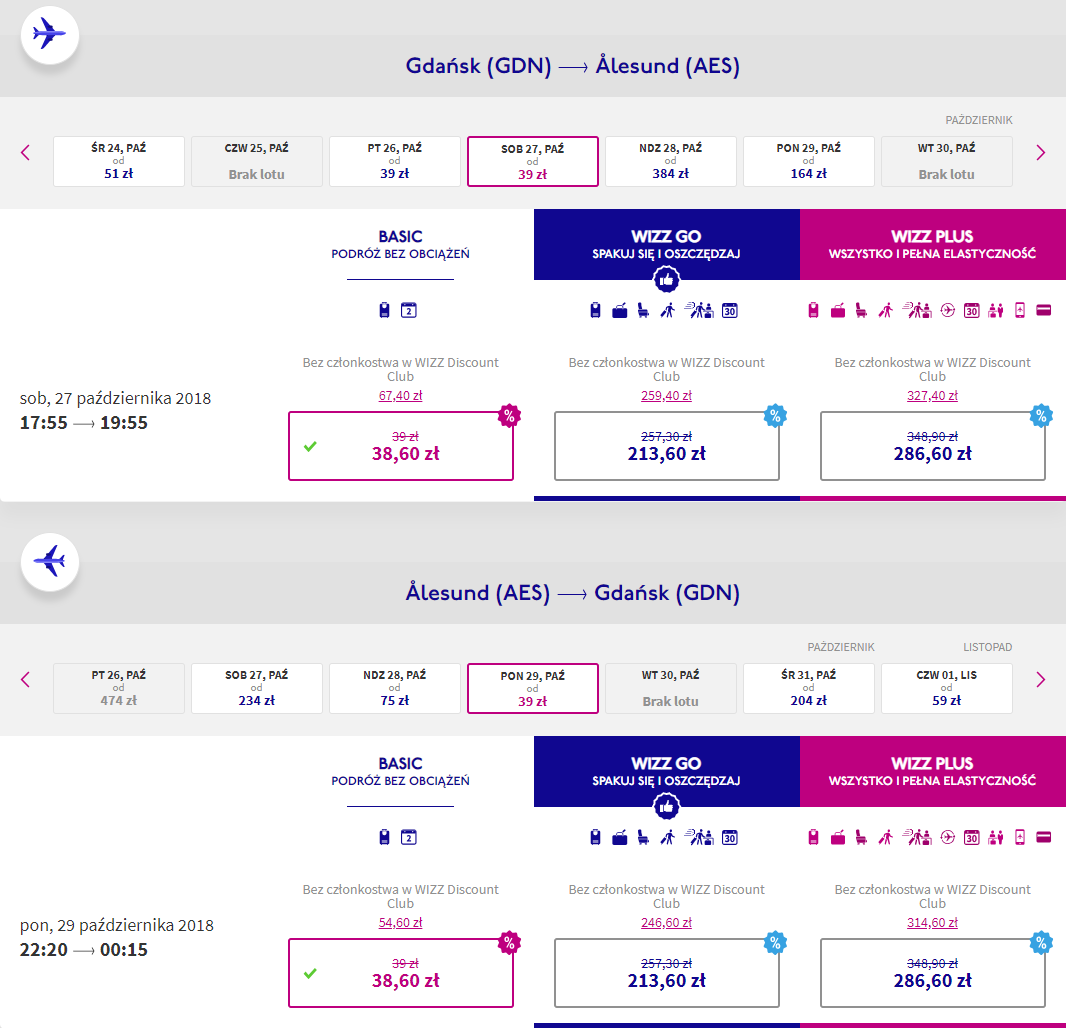
Task: Click the card icon under outbound WIZZ PLUS
Action: point(1044,311)
